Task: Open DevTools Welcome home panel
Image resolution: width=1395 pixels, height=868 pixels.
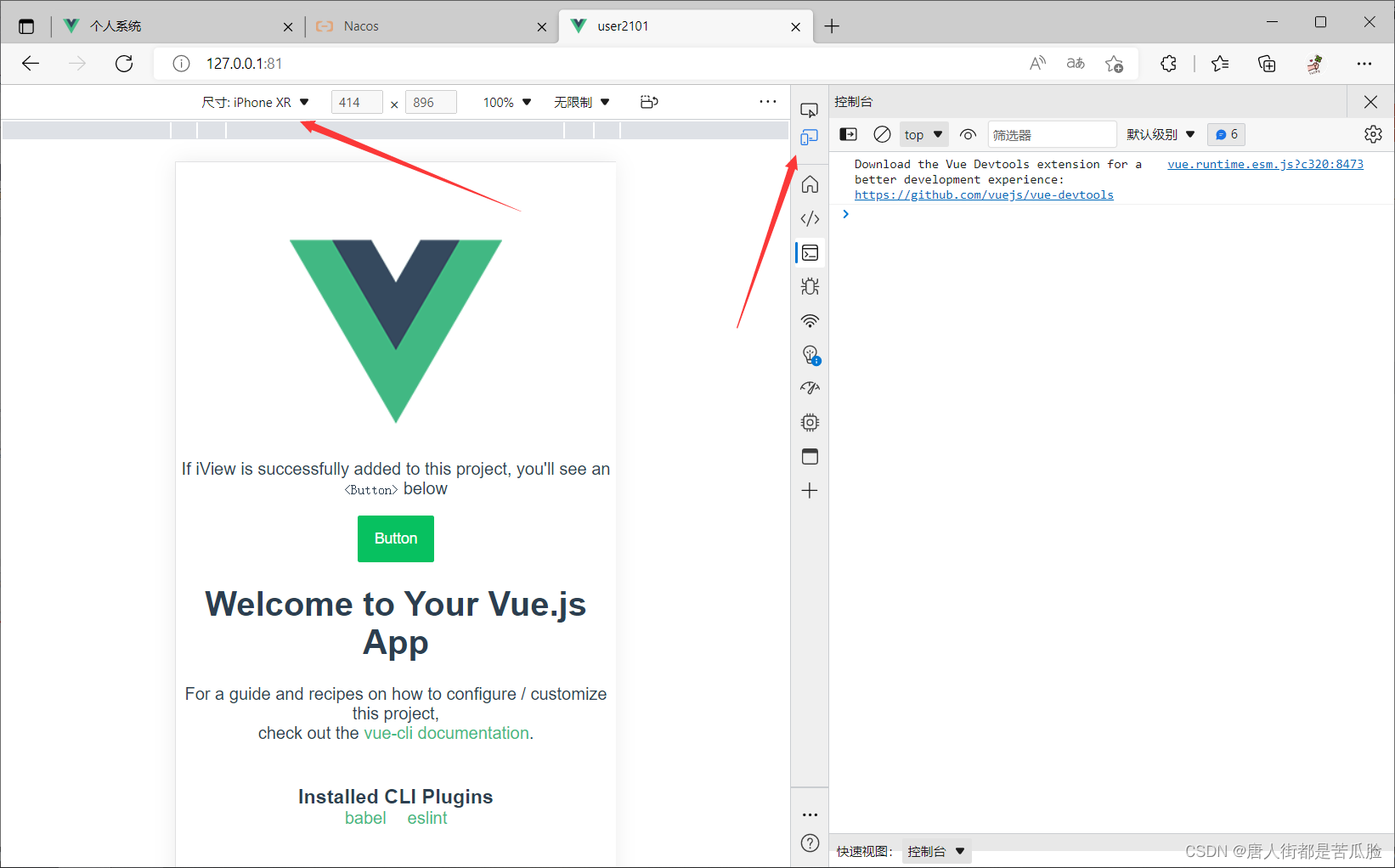Action: pyautogui.click(x=810, y=184)
